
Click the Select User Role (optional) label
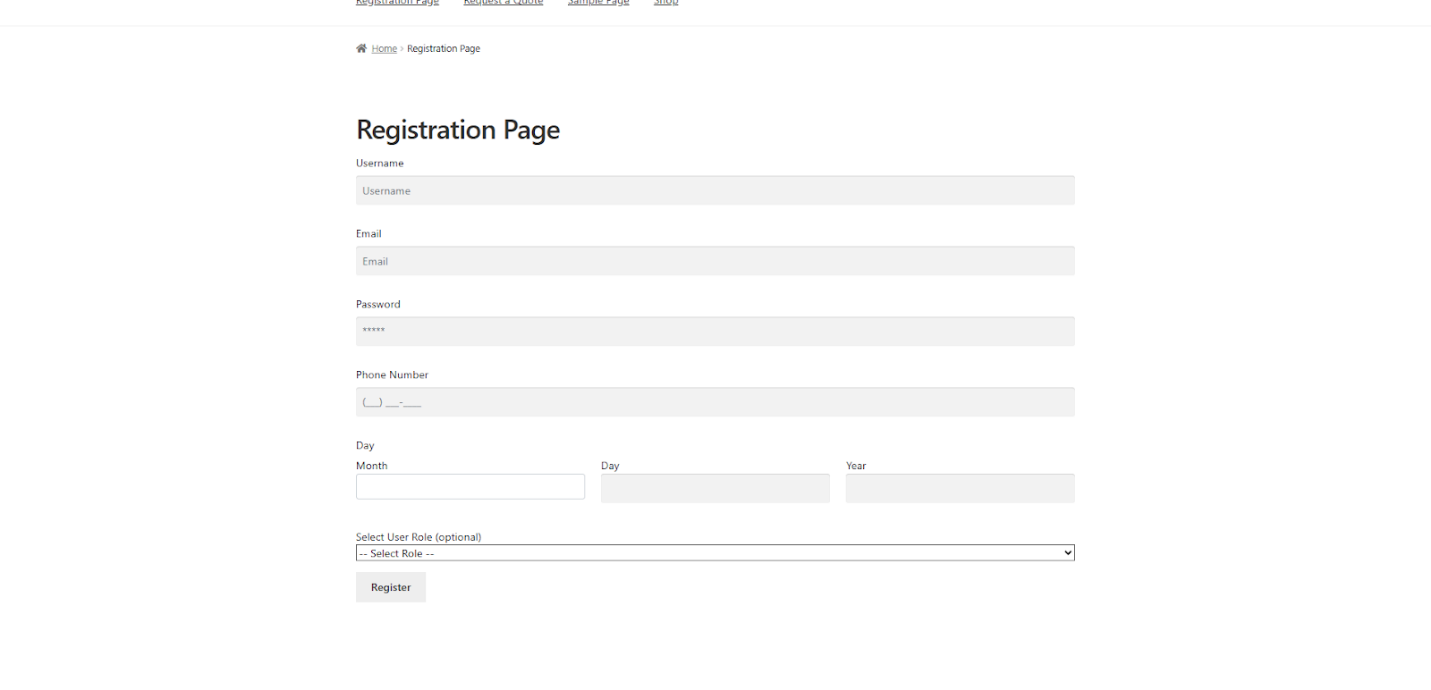pyautogui.click(x=417, y=536)
